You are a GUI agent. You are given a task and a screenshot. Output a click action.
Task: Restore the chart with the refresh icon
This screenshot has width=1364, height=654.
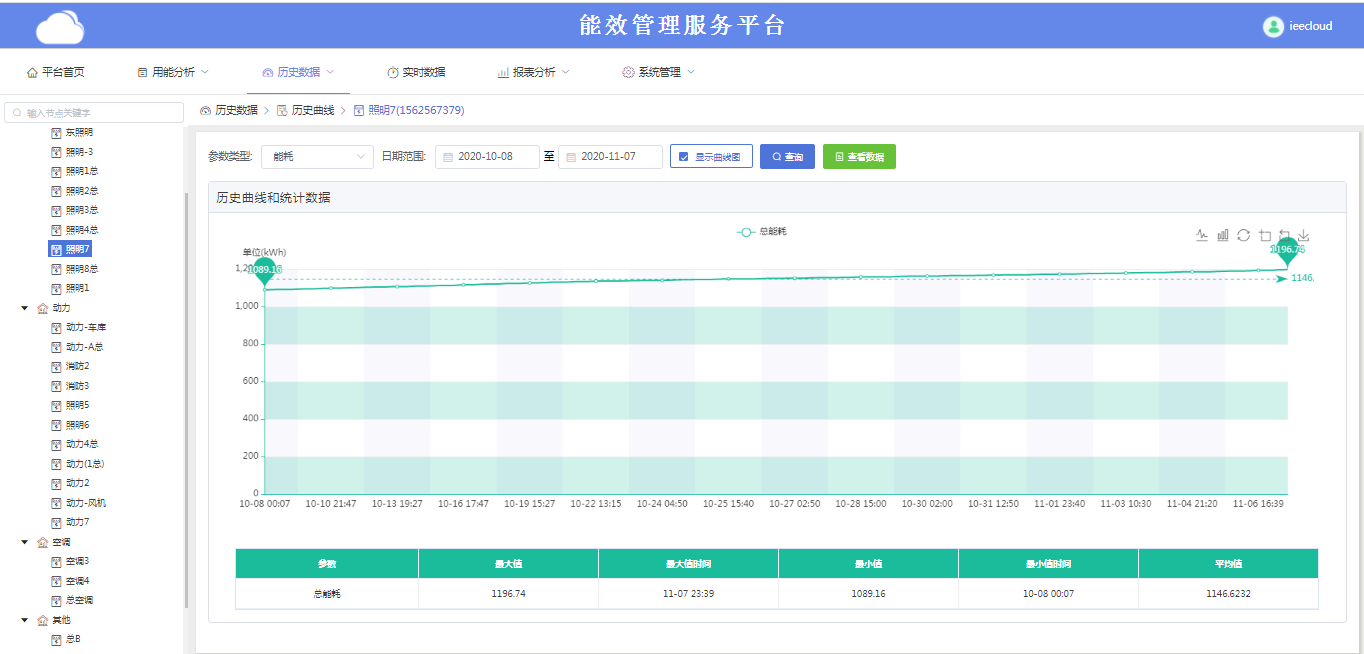pyautogui.click(x=1243, y=235)
